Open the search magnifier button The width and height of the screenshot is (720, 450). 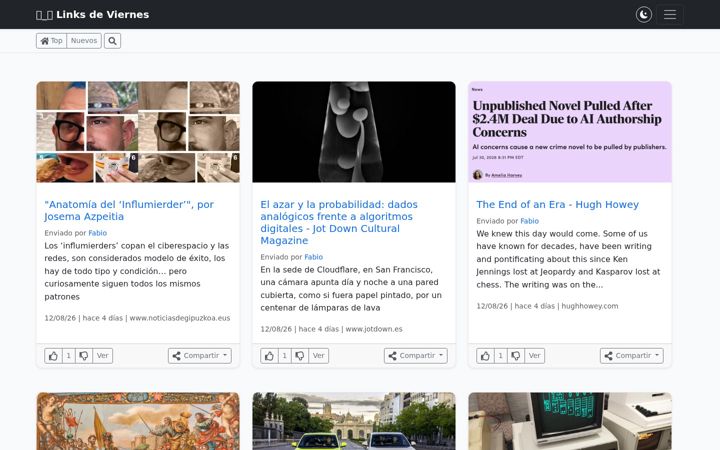pyautogui.click(x=112, y=41)
